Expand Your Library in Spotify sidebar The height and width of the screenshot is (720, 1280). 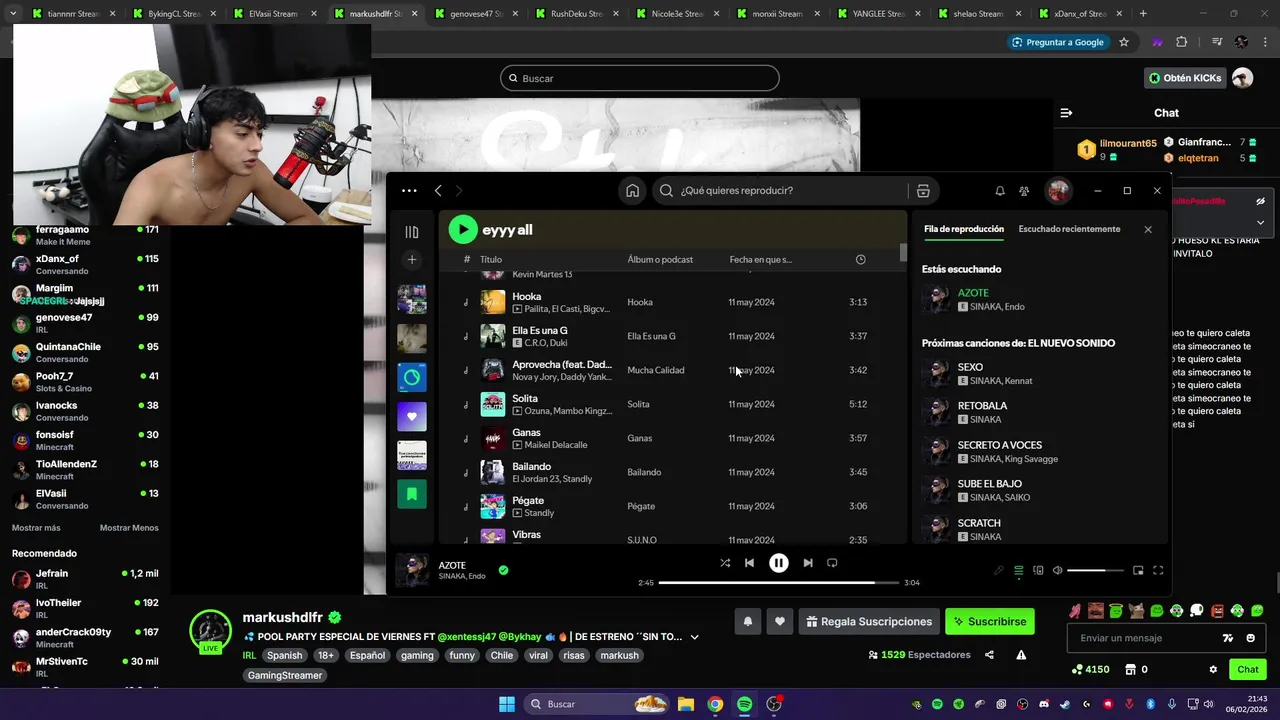tap(411, 232)
